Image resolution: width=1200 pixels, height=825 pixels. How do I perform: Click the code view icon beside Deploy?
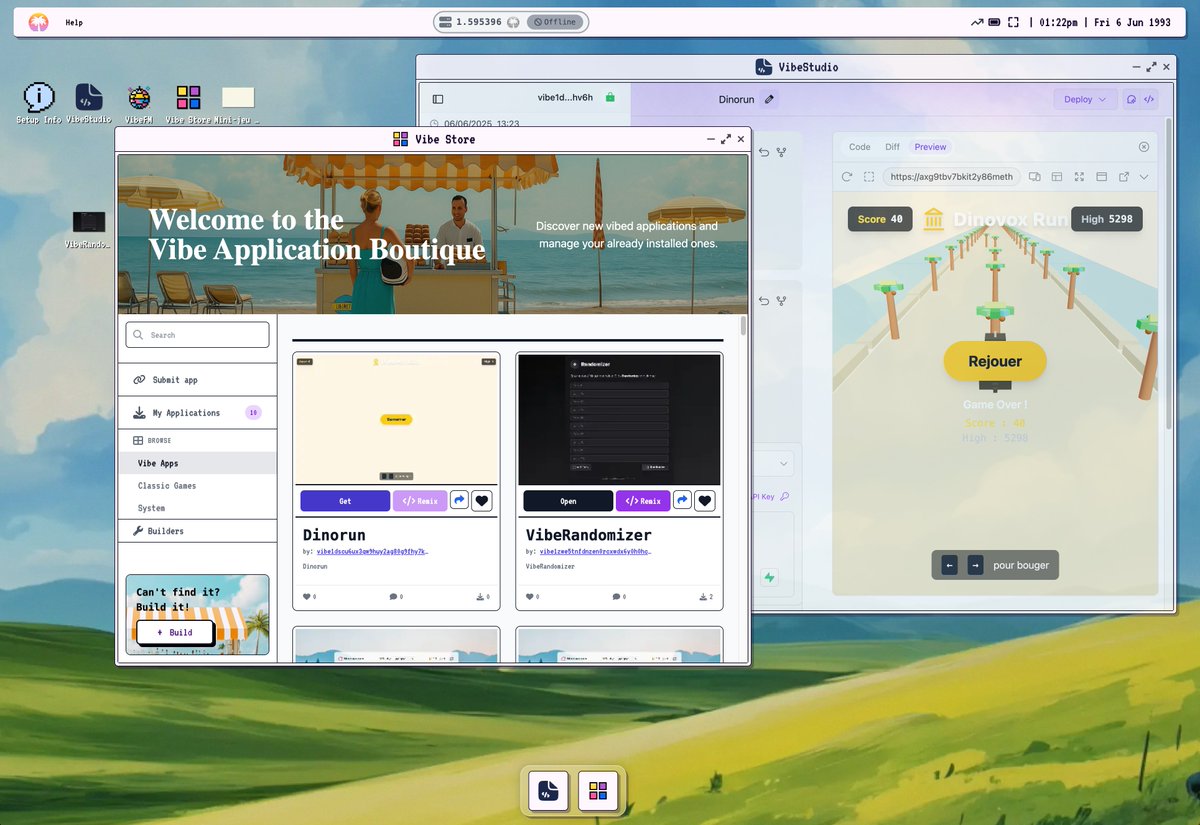click(x=1149, y=99)
